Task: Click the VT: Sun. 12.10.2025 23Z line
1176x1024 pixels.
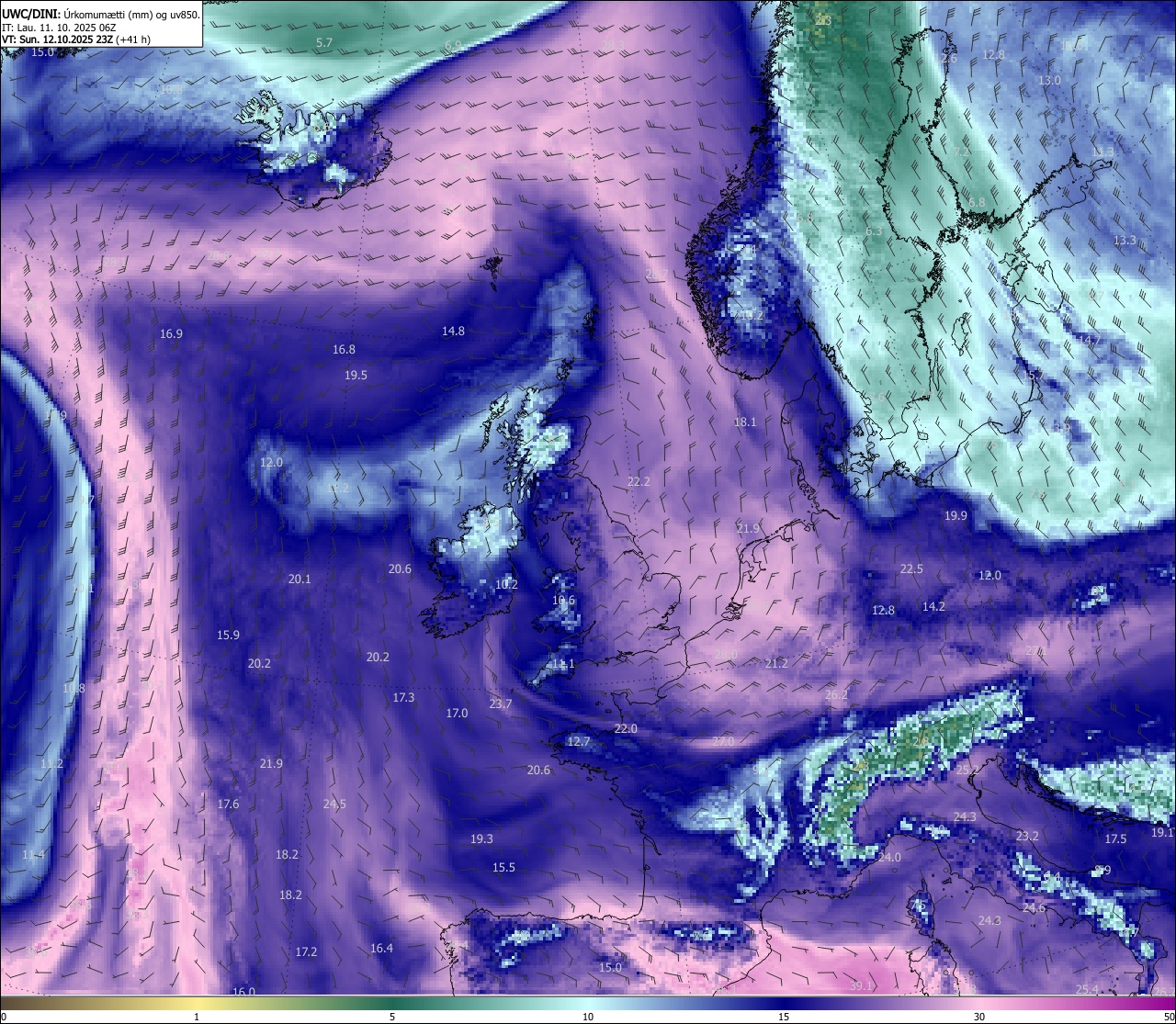Action: click(x=76, y=40)
